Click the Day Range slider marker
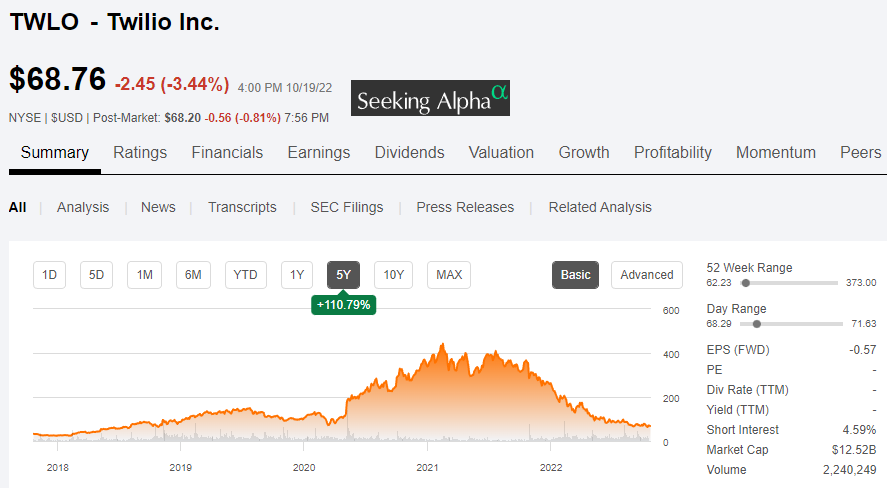The image size is (887, 488). 757,324
